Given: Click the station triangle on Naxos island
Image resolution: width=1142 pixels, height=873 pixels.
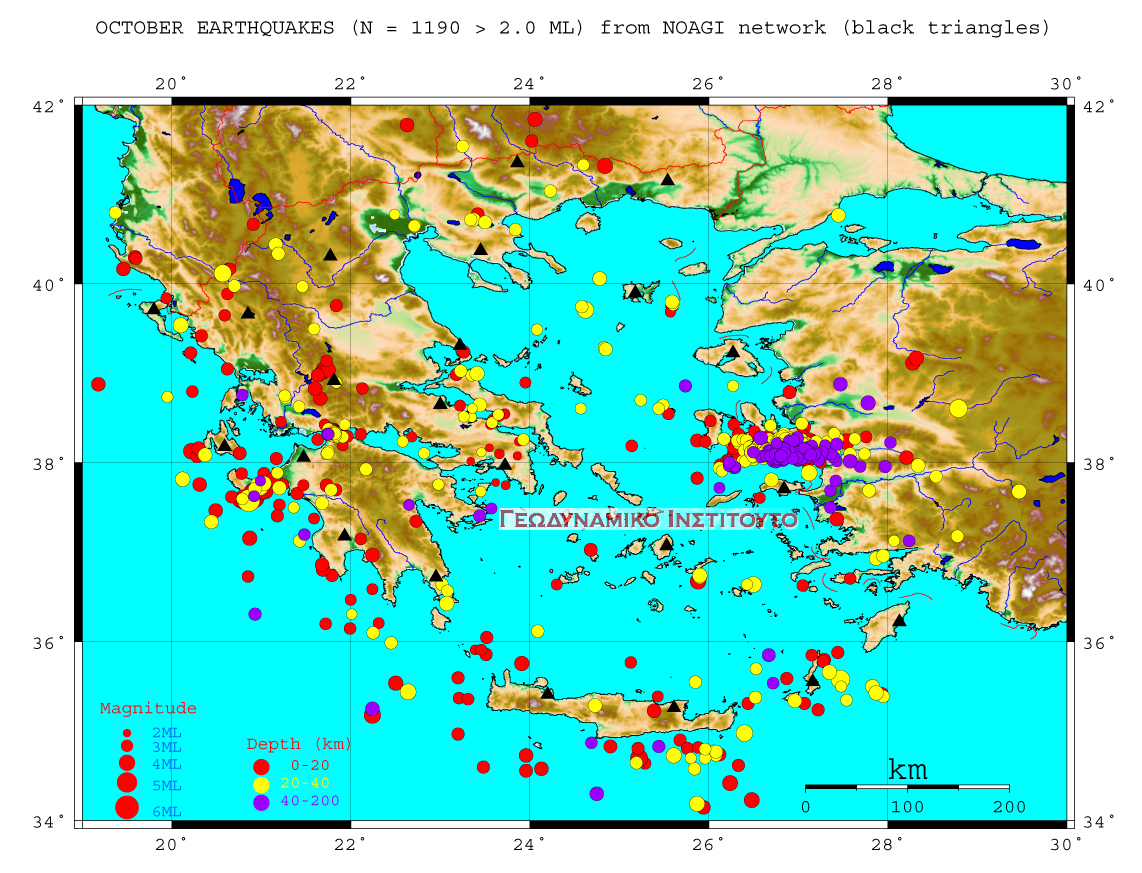Looking at the screenshot, I should click(666, 545).
